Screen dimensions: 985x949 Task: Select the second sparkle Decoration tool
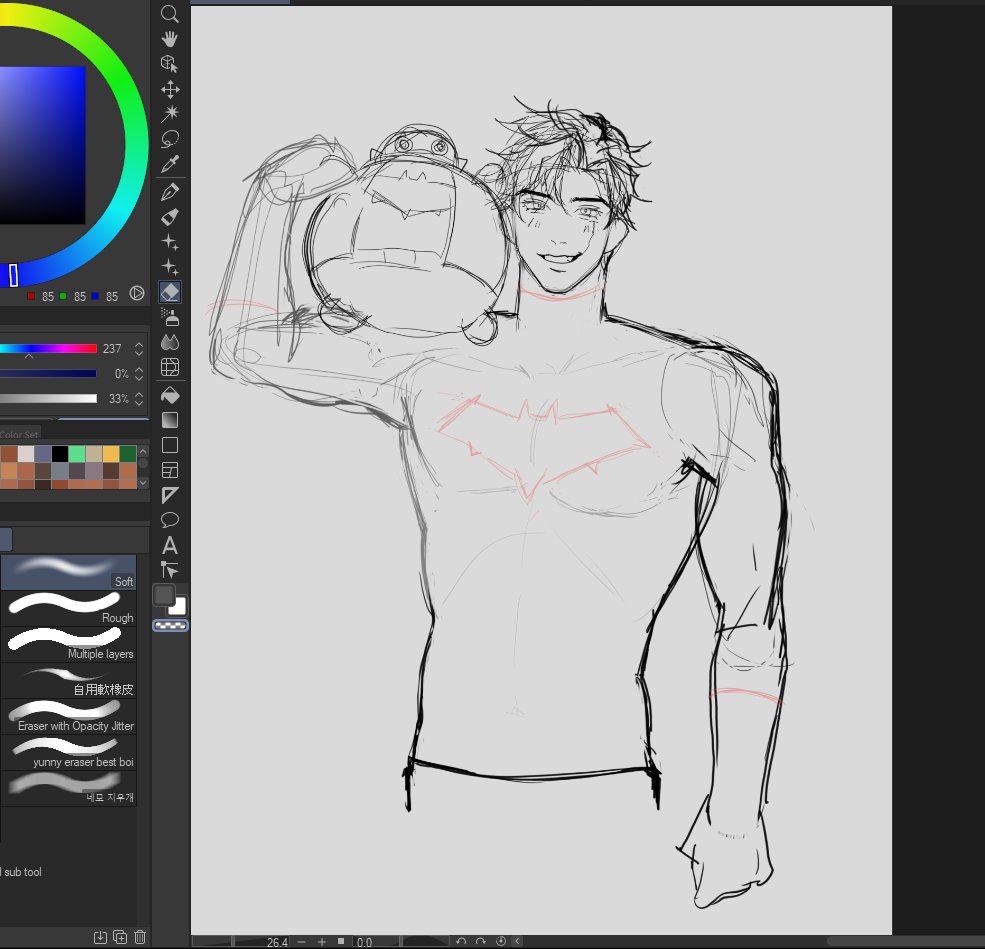tap(170, 268)
